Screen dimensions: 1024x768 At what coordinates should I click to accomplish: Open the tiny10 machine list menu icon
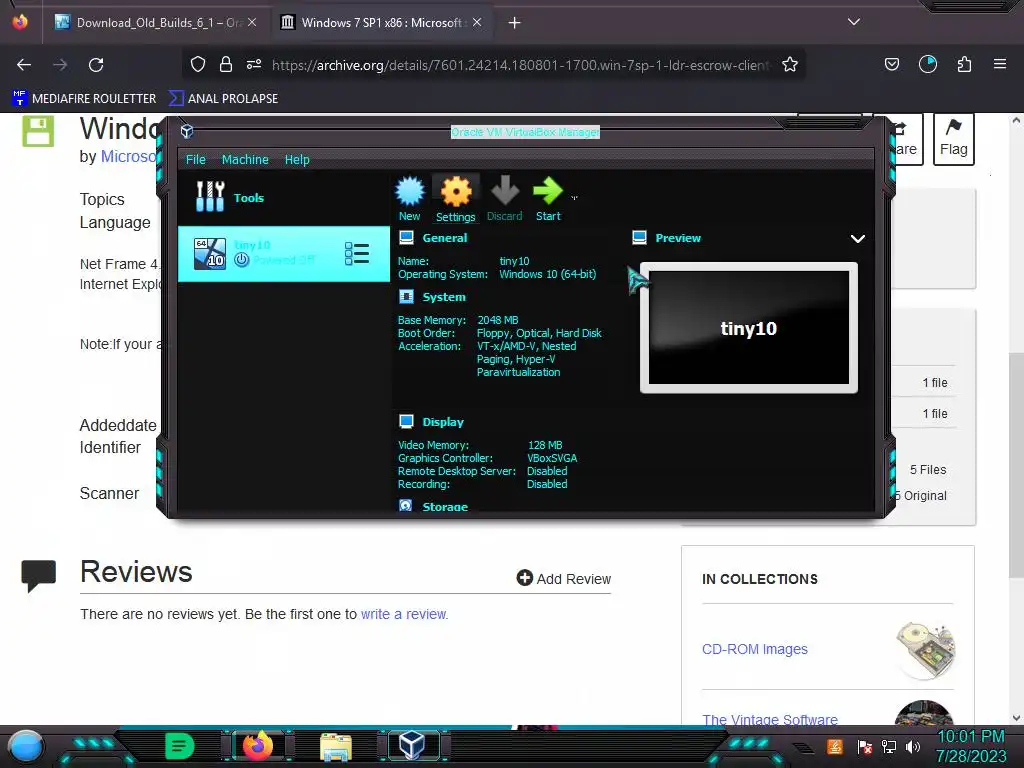357,253
